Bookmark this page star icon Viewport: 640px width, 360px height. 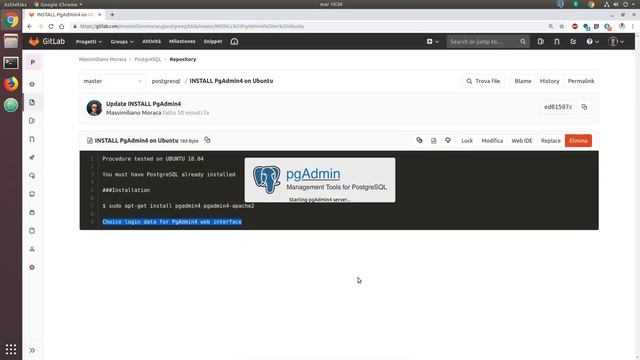[x=562, y=26]
